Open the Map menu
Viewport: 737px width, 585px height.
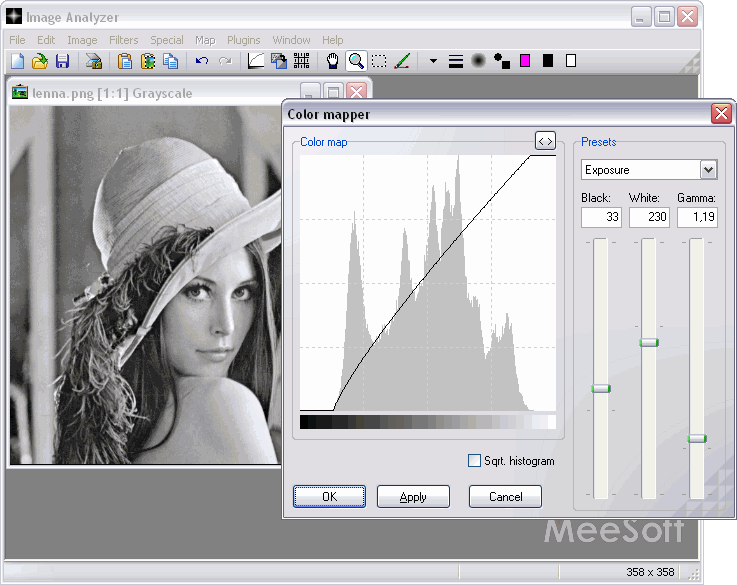(x=205, y=40)
